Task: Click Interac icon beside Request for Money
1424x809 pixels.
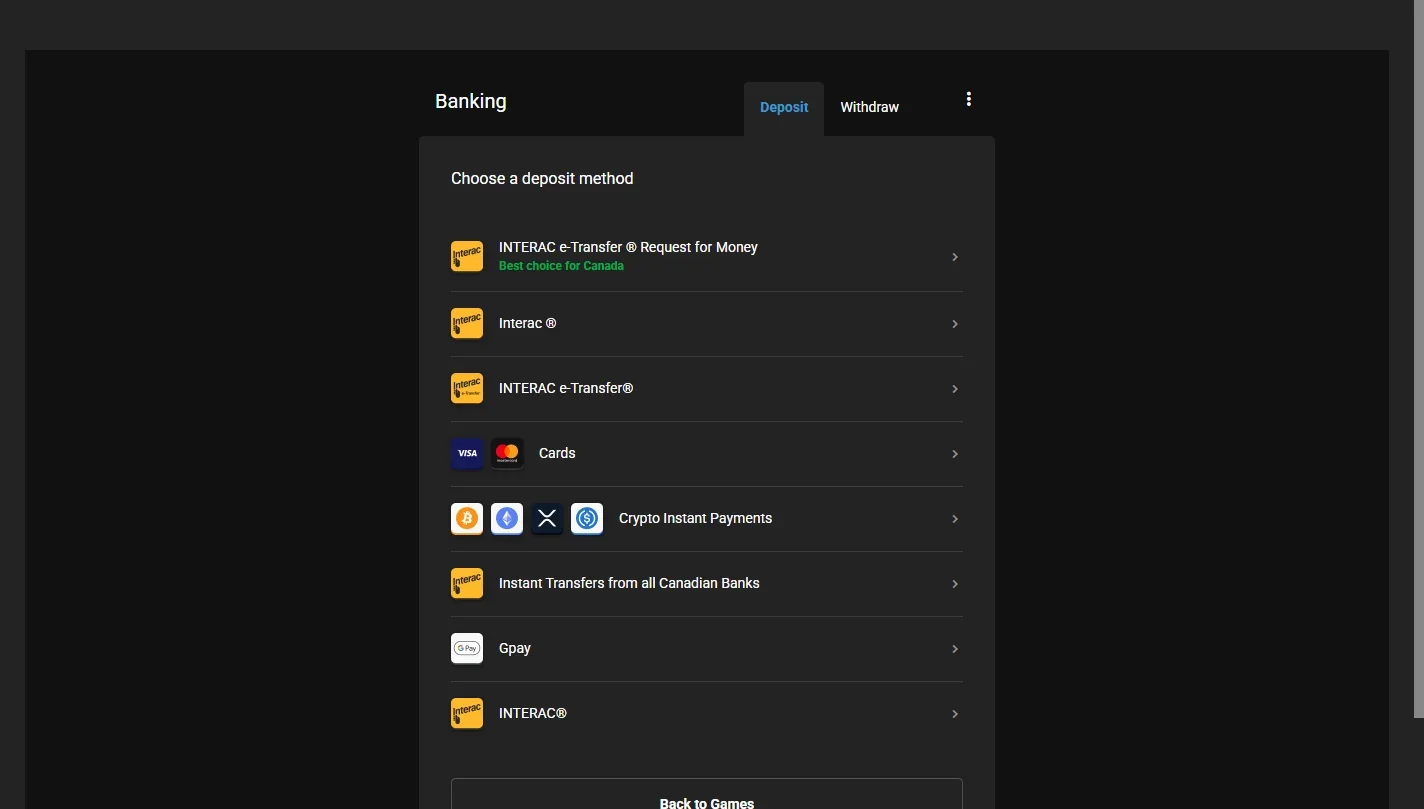Action: pyautogui.click(x=467, y=257)
